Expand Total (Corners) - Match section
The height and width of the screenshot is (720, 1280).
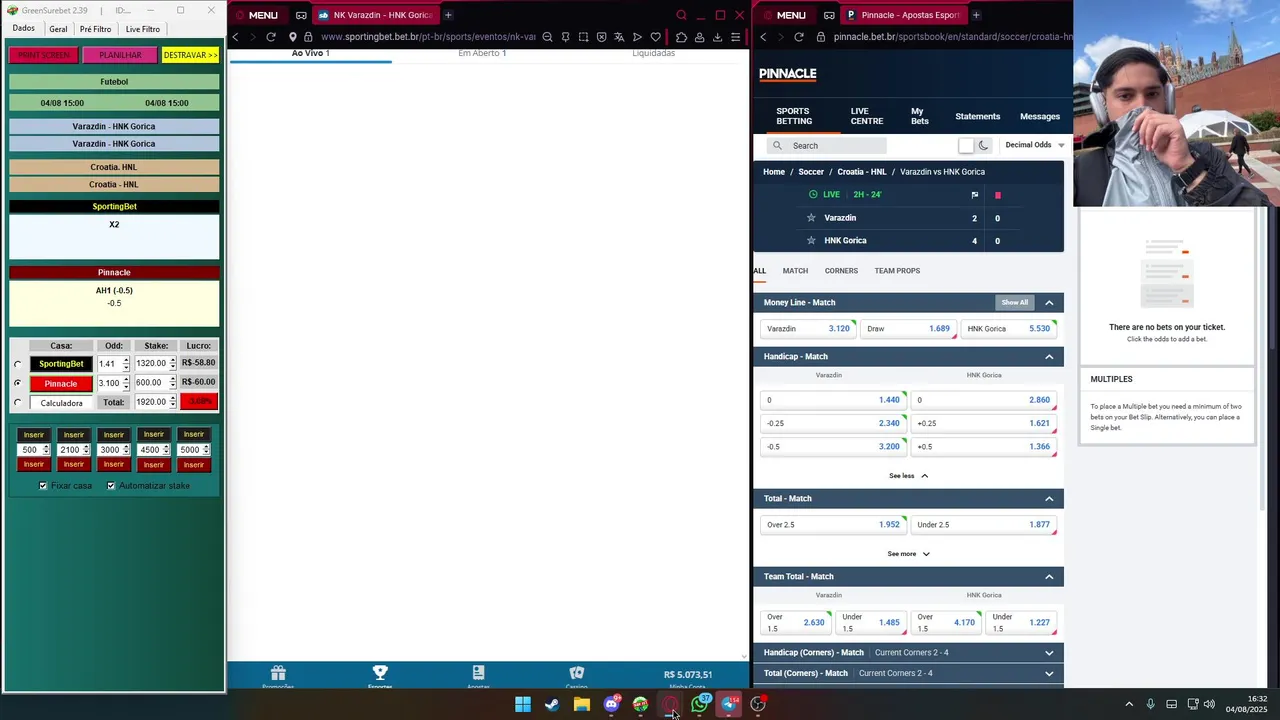pyautogui.click(x=1049, y=674)
